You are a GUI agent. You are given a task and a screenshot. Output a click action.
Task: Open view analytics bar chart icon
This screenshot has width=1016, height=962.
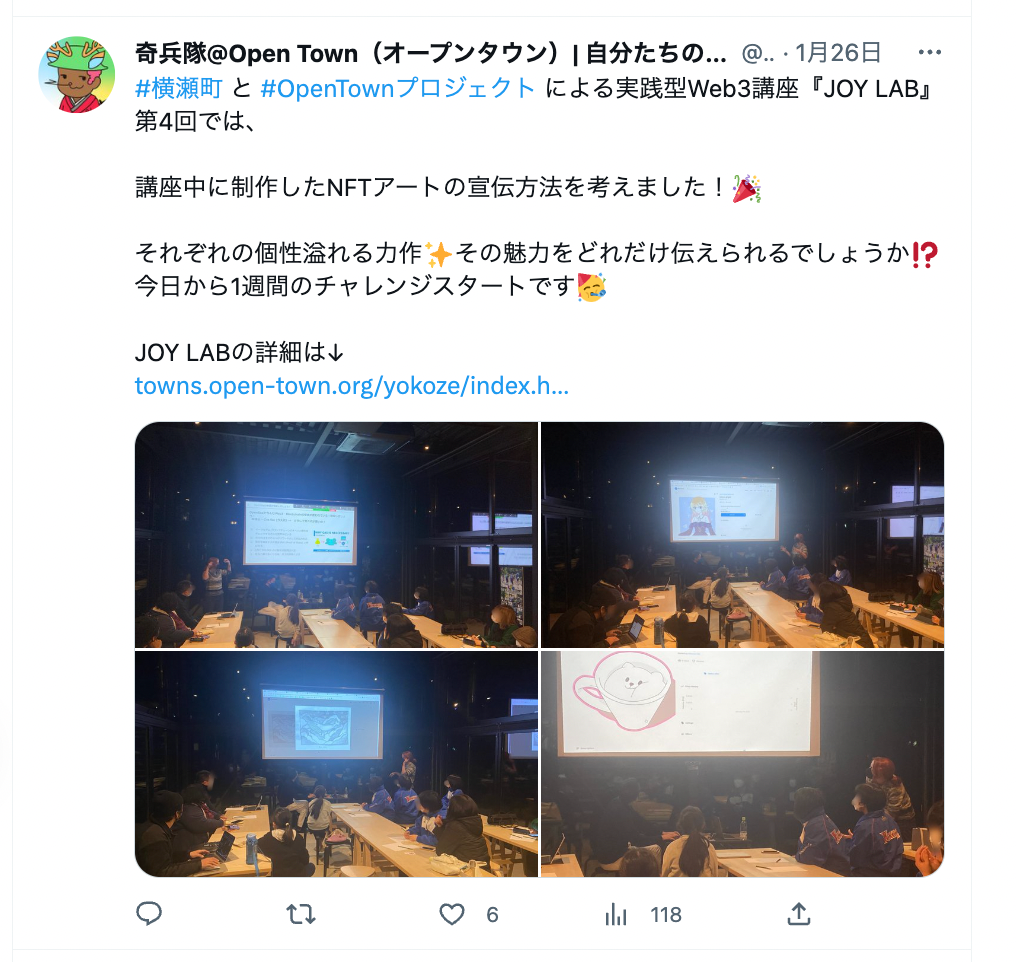click(616, 915)
